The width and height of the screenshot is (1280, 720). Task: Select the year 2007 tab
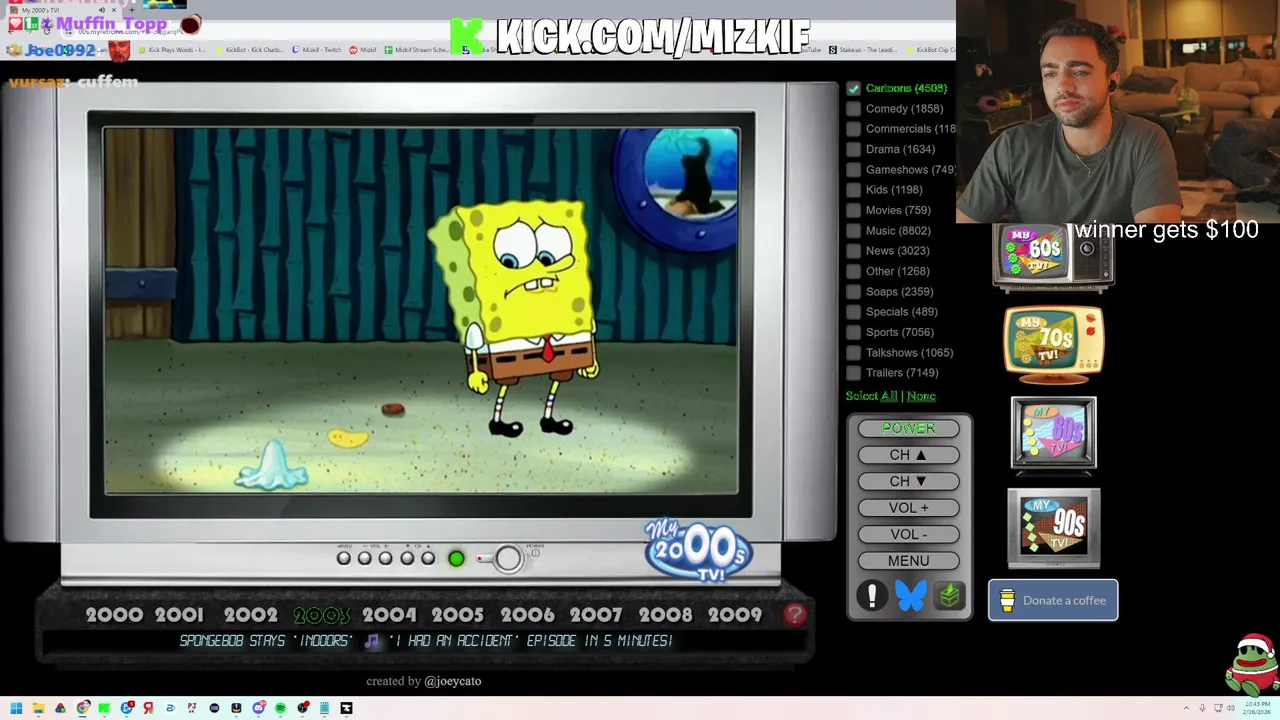pos(596,615)
